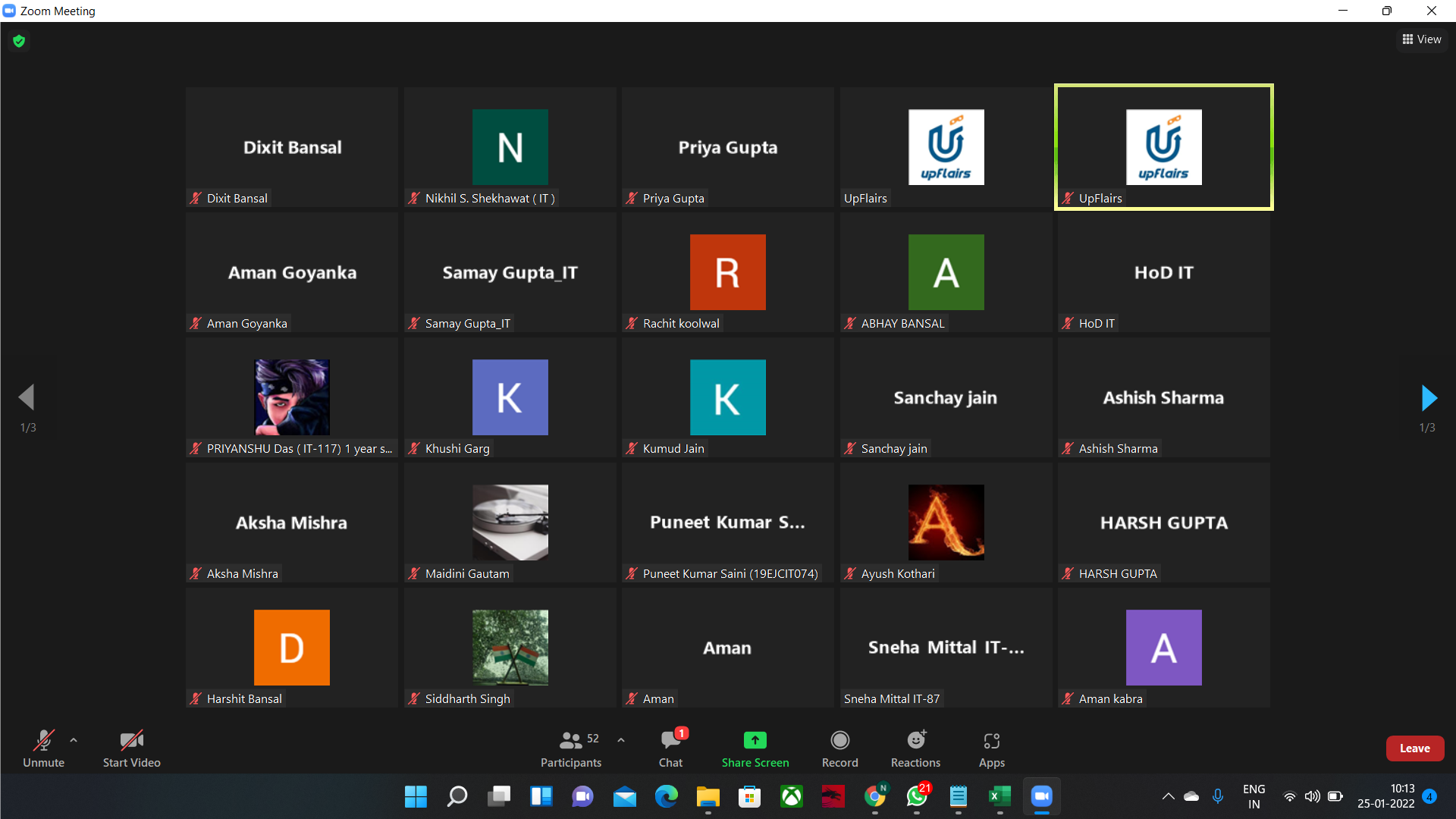
Task: Select the highlighted UpFlairs participant tile
Action: point(1163,147)
